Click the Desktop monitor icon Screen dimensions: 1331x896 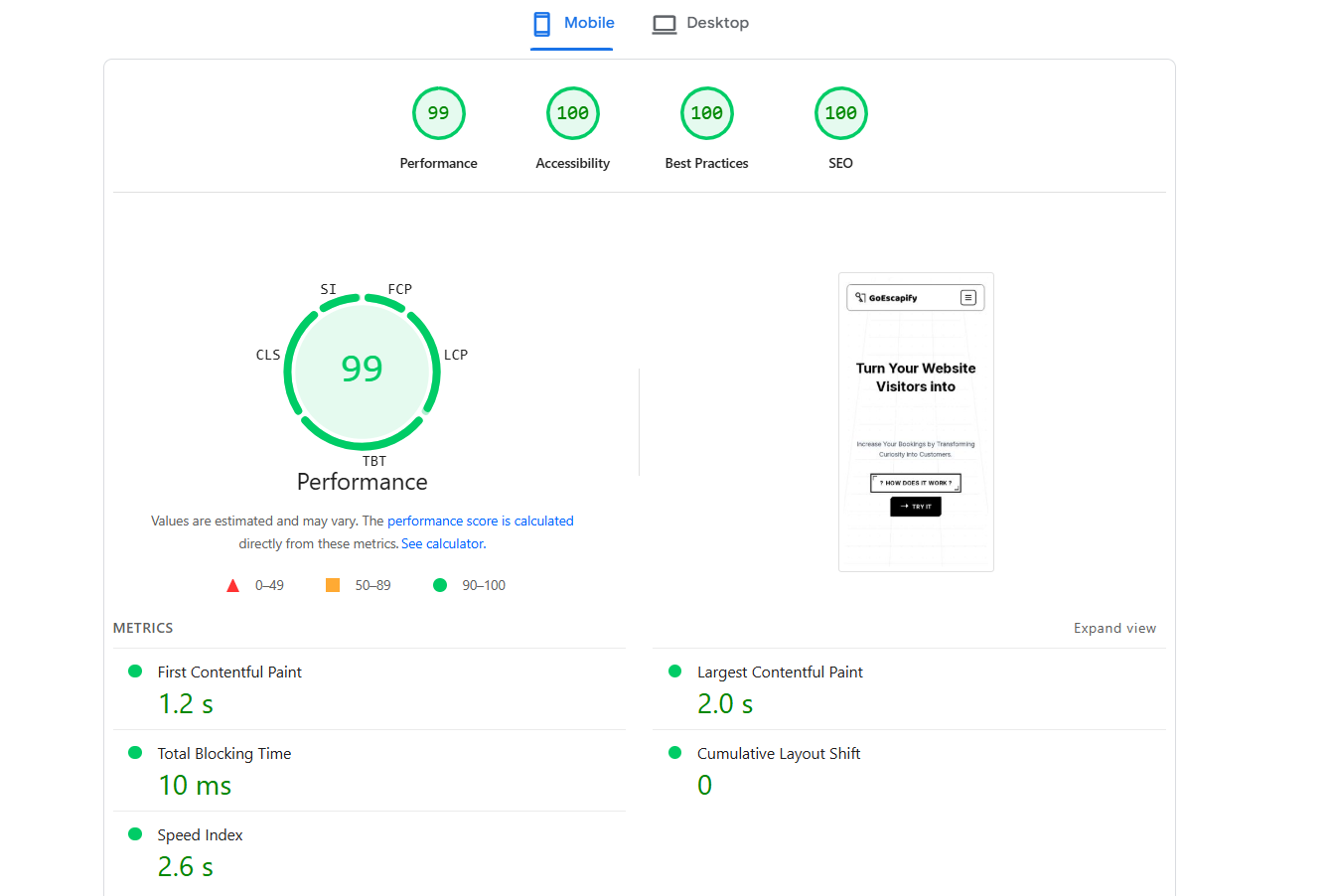point(664,24)
